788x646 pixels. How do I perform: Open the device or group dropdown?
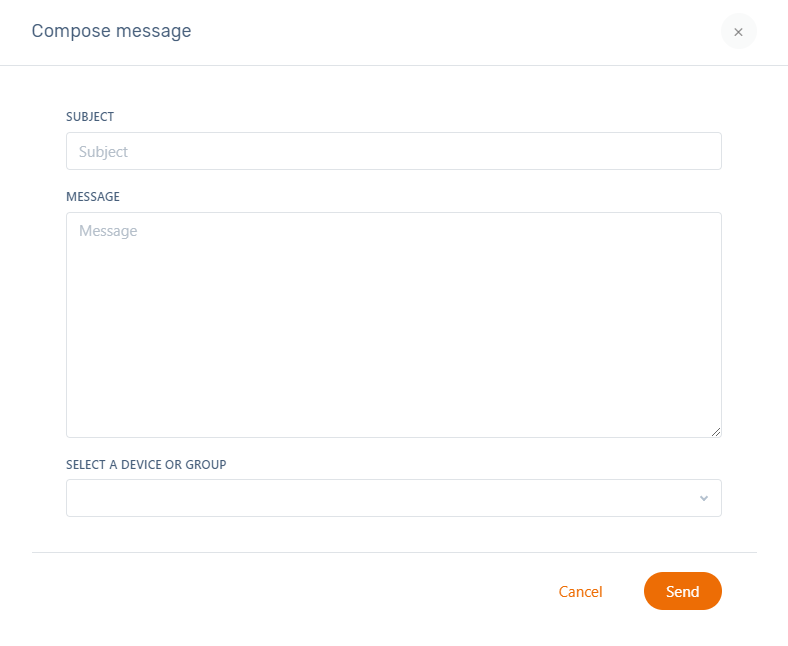(x=393, y=498)
